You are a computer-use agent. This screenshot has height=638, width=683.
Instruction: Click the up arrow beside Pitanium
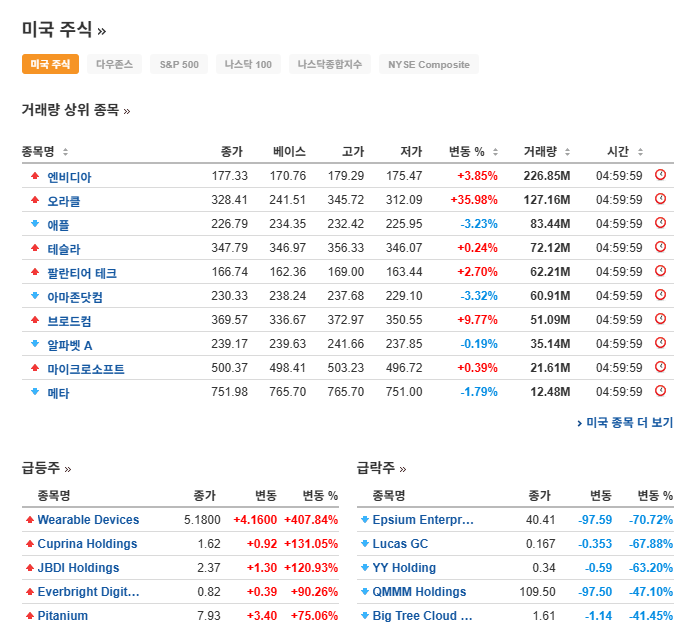click(x=30, y=615)
